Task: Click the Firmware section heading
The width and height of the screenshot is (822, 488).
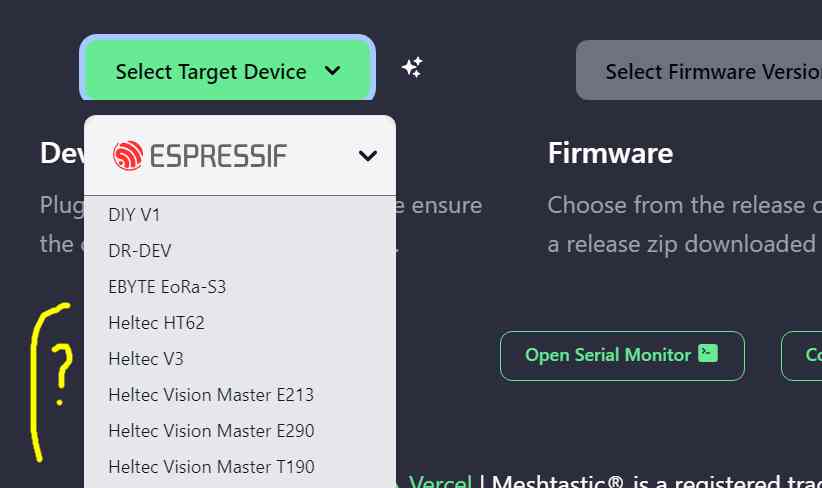Action: pyautogui.click(x=610, y=153)
